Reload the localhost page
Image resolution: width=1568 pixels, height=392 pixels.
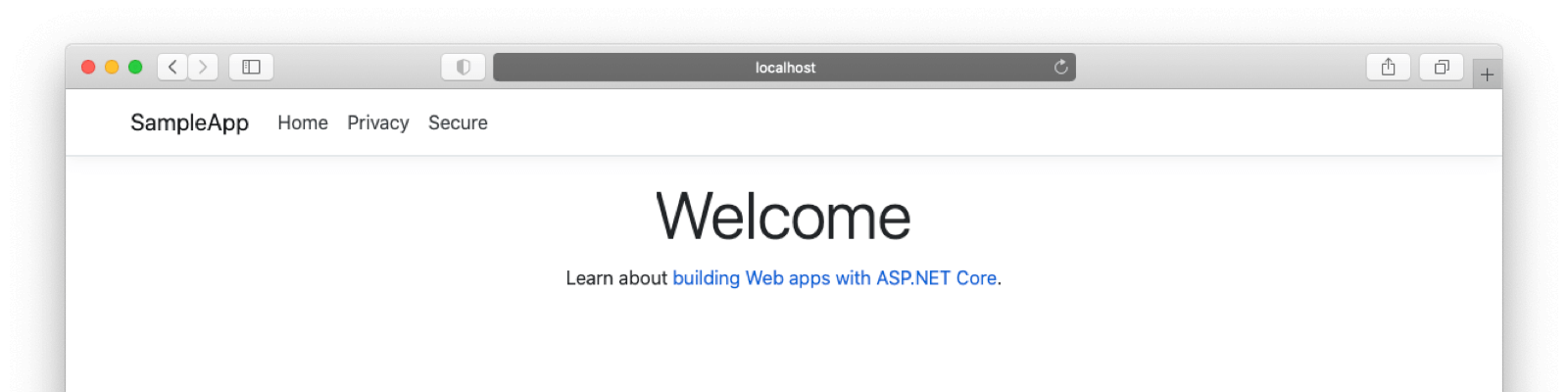pyautogui.click(x=1060, y=67)
